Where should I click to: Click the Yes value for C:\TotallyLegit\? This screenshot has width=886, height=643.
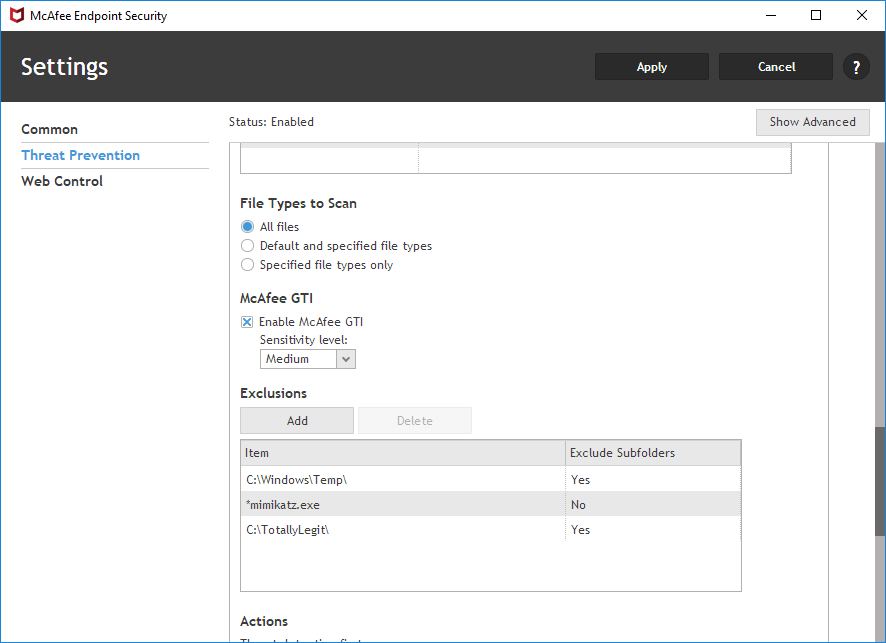[580, 529]
